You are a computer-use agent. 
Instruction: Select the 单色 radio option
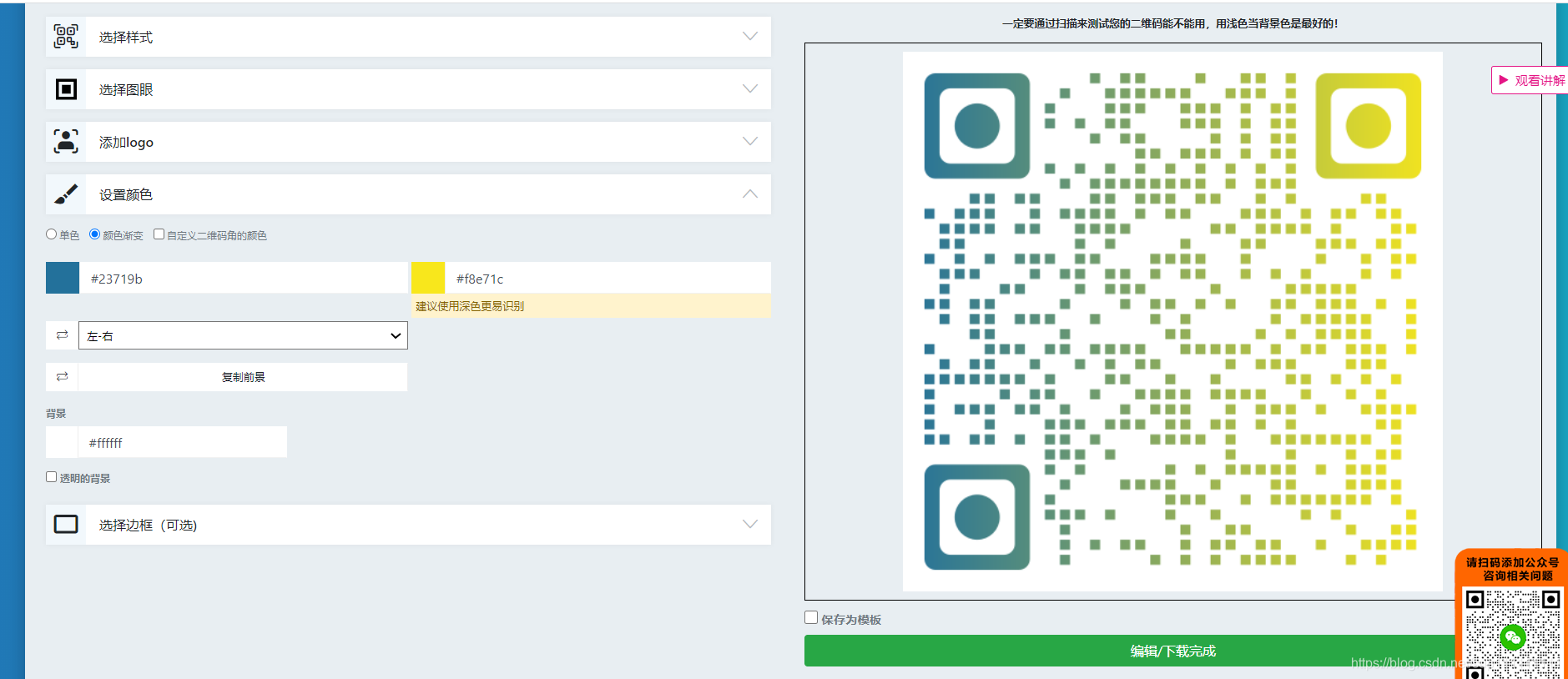(51, 234)
